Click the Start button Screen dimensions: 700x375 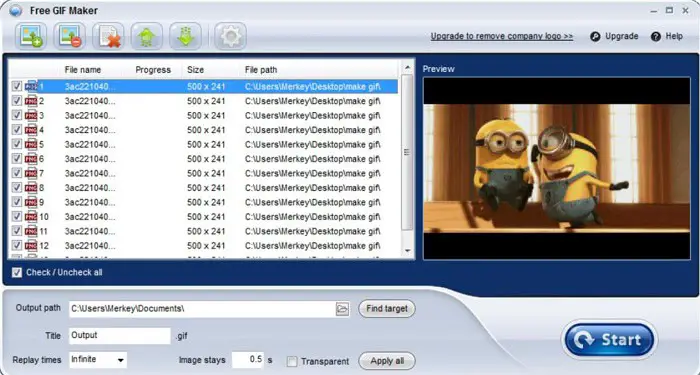[609, 340]
